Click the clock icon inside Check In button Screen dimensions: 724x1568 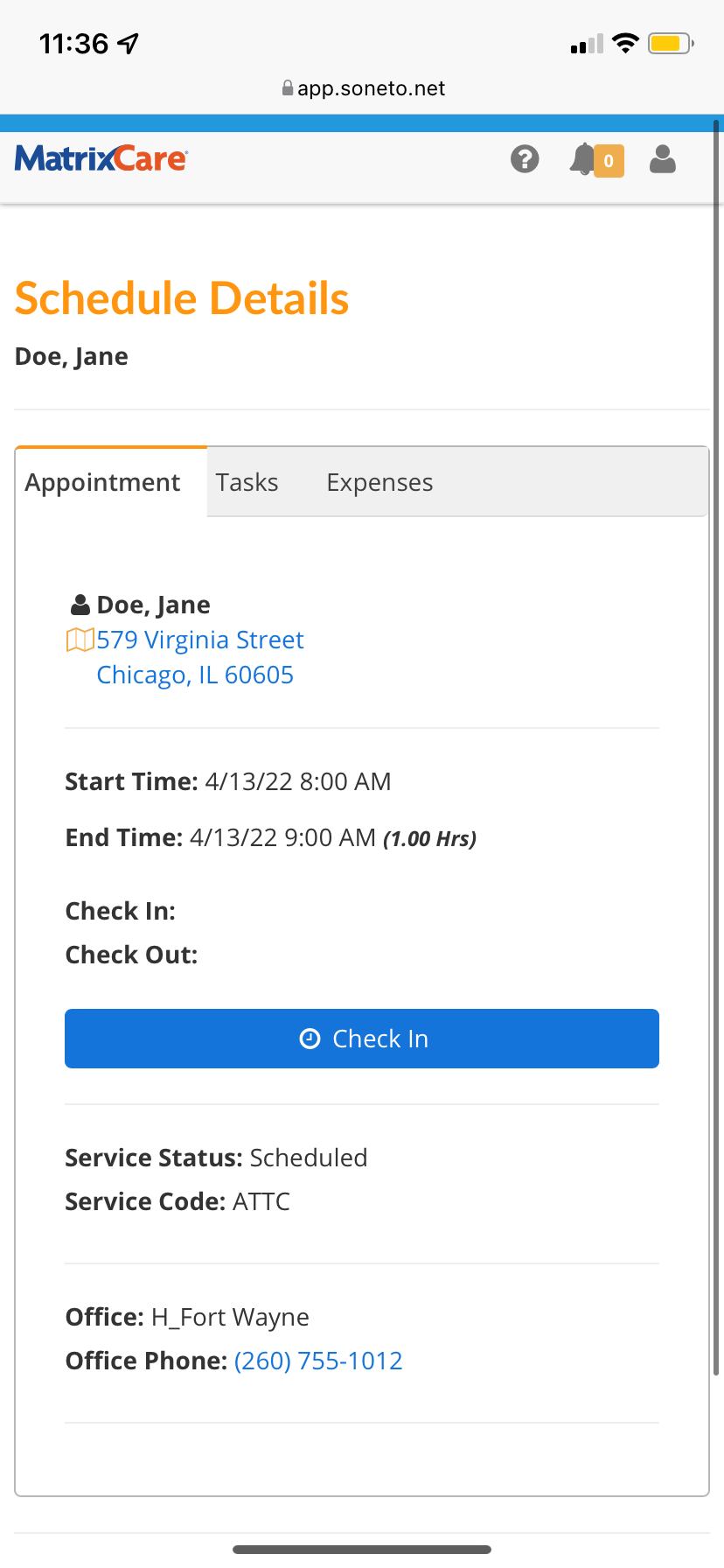[309, 1039]
